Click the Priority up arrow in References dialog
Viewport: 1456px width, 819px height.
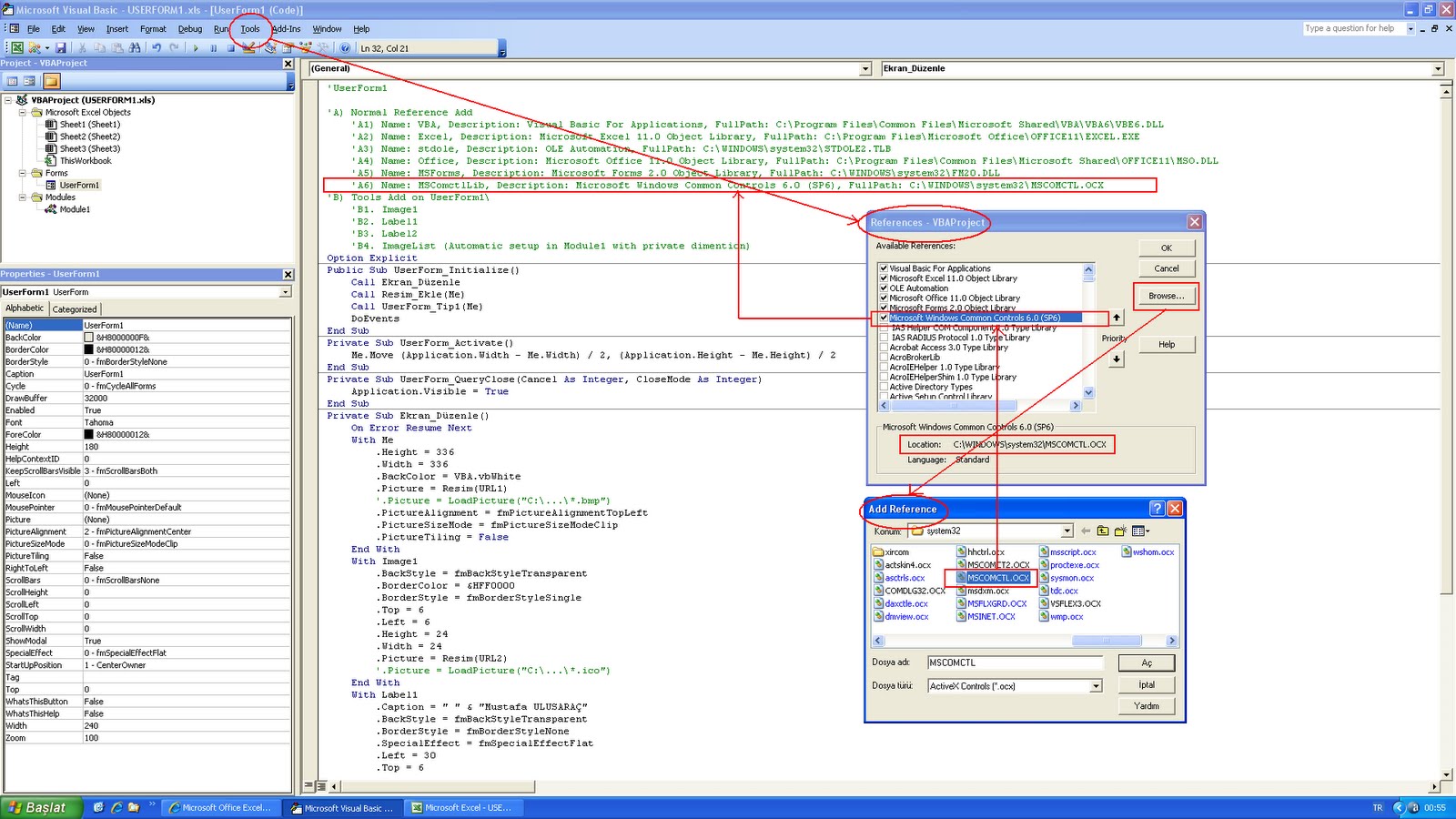tap(1117, 317)
